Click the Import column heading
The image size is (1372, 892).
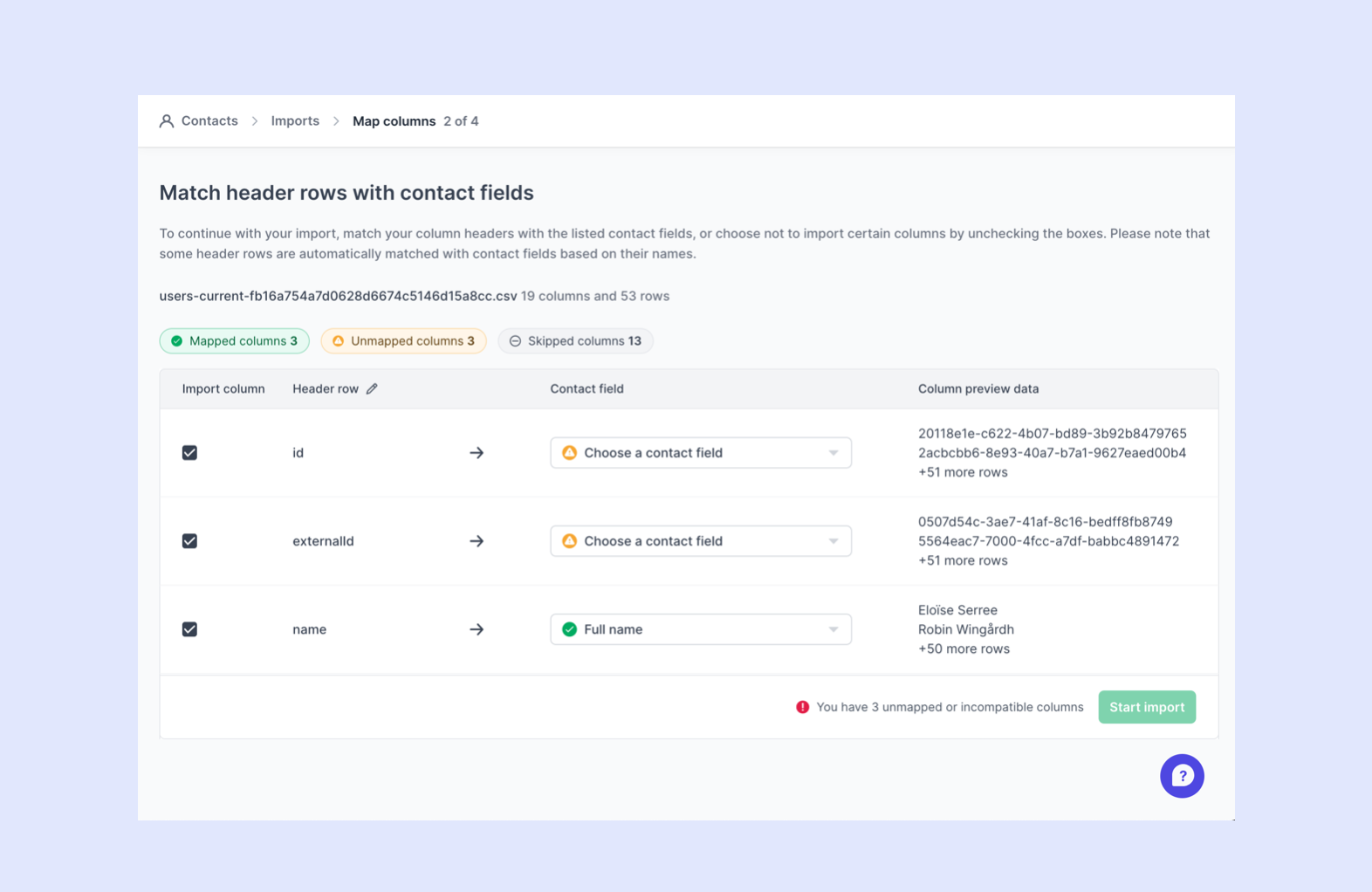click(x=223, y=388)
